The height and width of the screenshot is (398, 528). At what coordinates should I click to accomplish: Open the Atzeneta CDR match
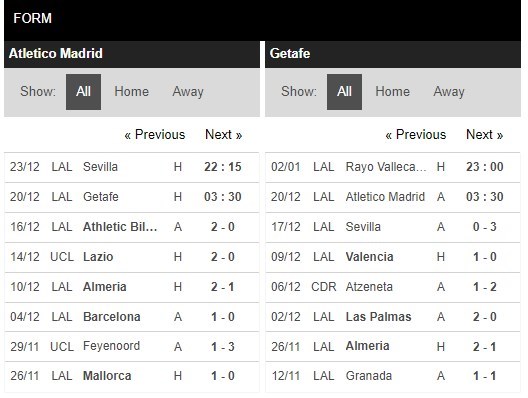(393, 287)
